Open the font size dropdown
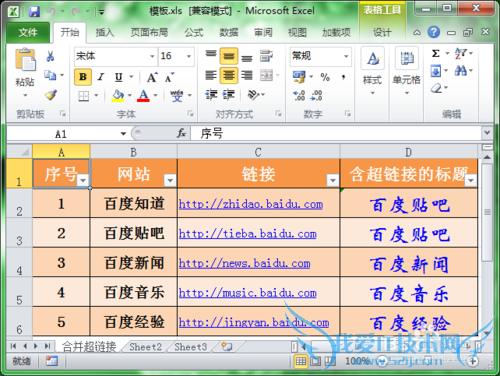Viewport: 500px width, 376px height. coord(189,56)
